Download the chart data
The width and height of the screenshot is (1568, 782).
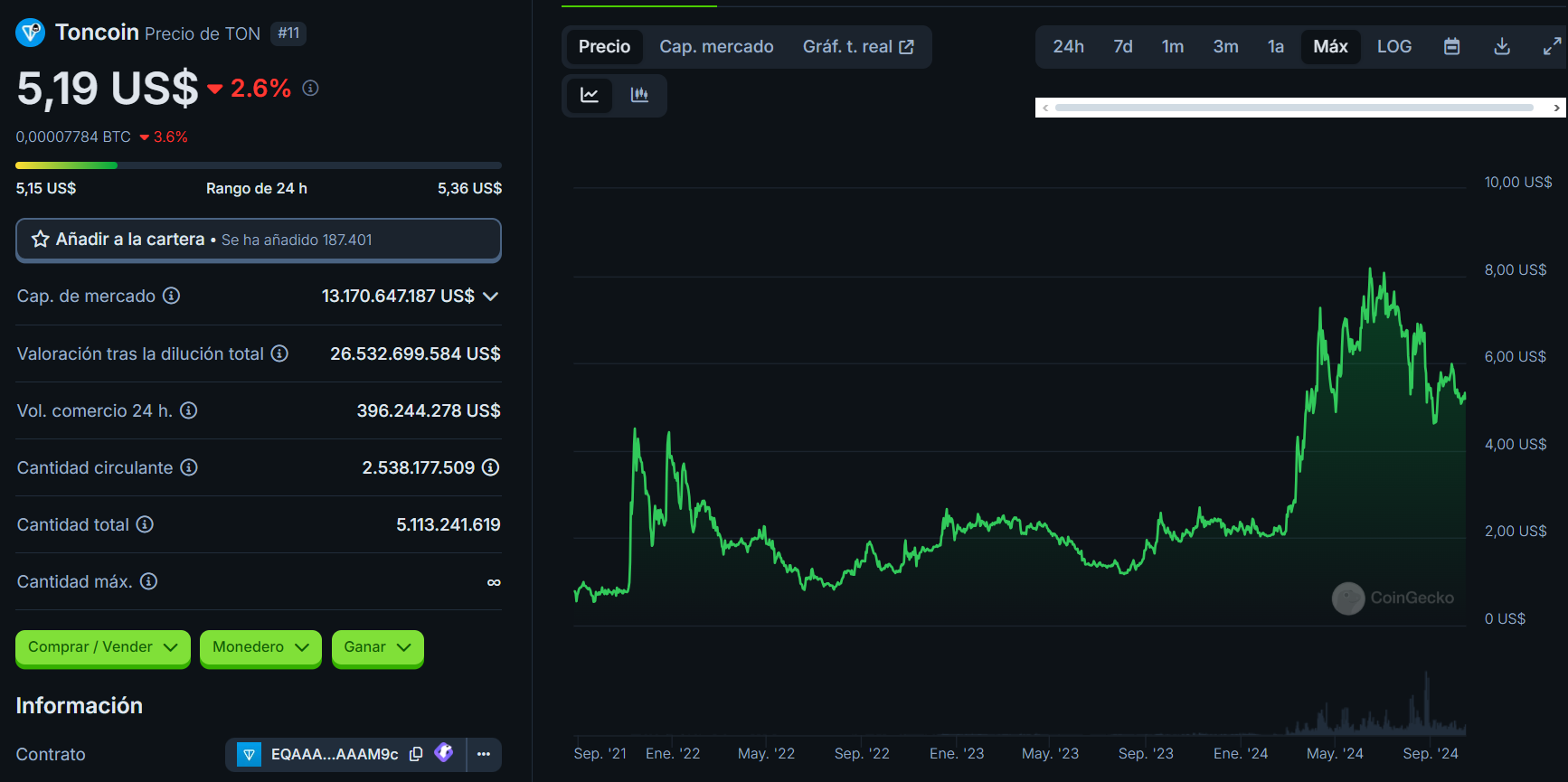tap(1502, 46)
